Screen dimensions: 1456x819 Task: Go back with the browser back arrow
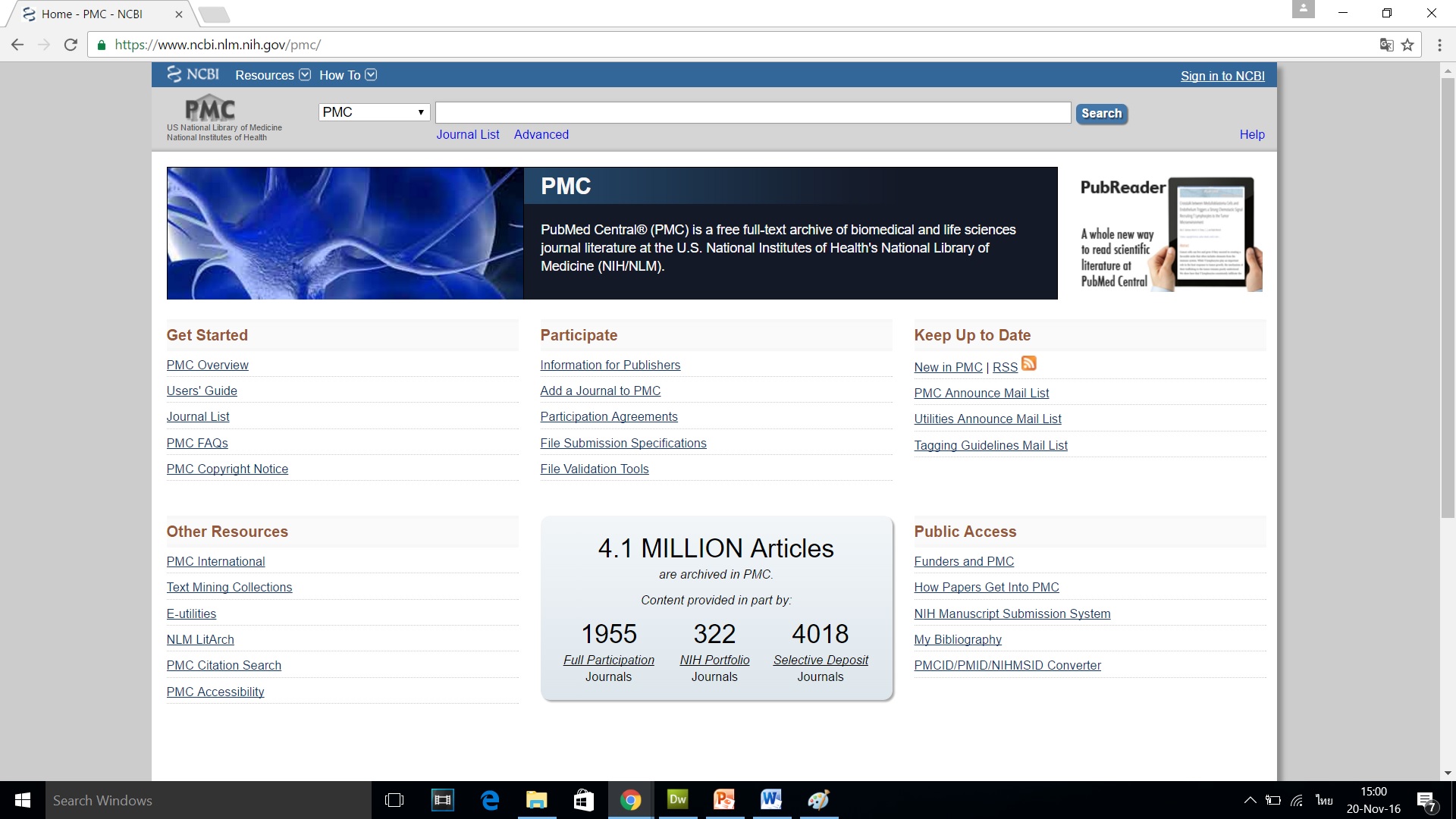pyautogui.click(x=17, y=45)
